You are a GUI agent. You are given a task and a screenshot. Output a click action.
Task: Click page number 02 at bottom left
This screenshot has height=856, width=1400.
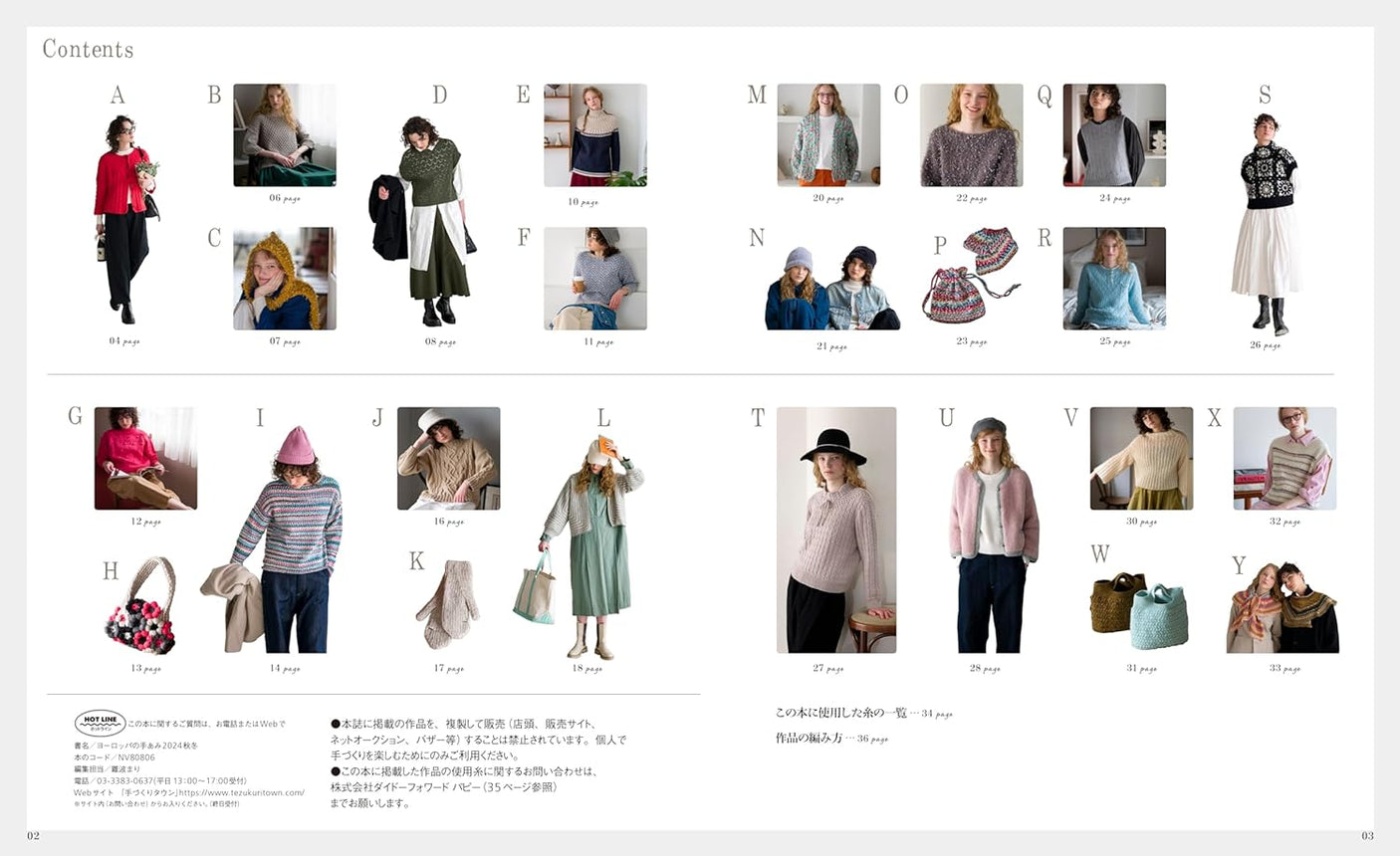(x=33, y=836)
